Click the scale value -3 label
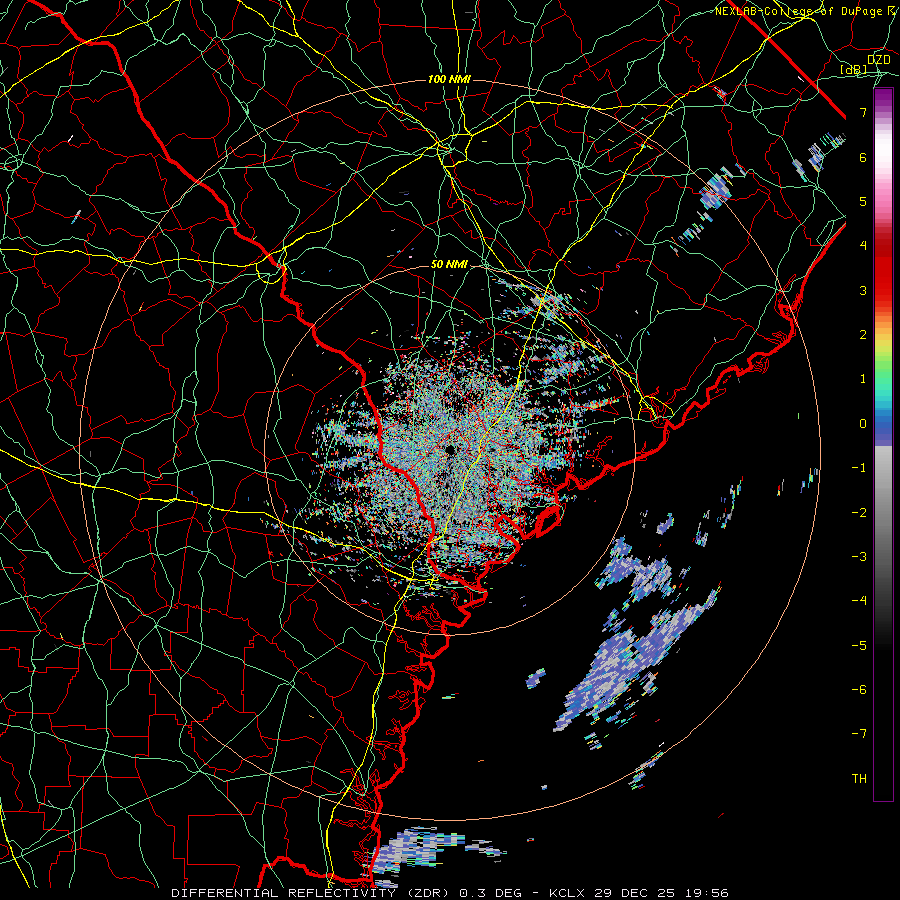The height and width of the screenshot is (900, 900). (859, 557)
